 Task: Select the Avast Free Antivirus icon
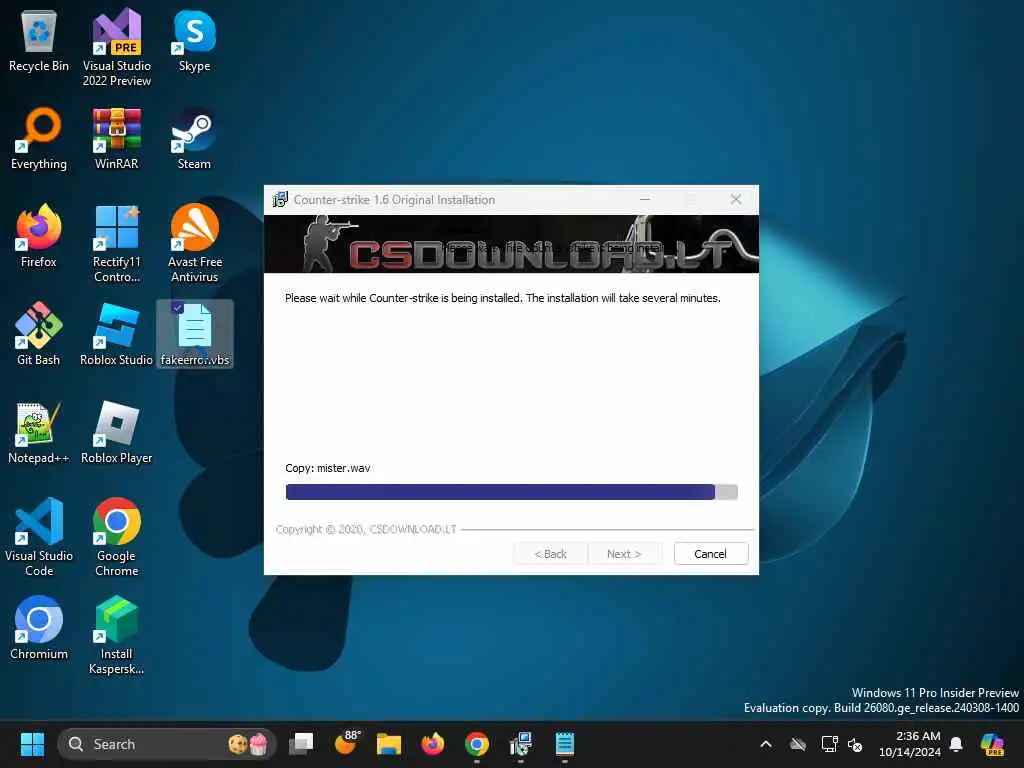pyautogui.click(x=195, y=243)
